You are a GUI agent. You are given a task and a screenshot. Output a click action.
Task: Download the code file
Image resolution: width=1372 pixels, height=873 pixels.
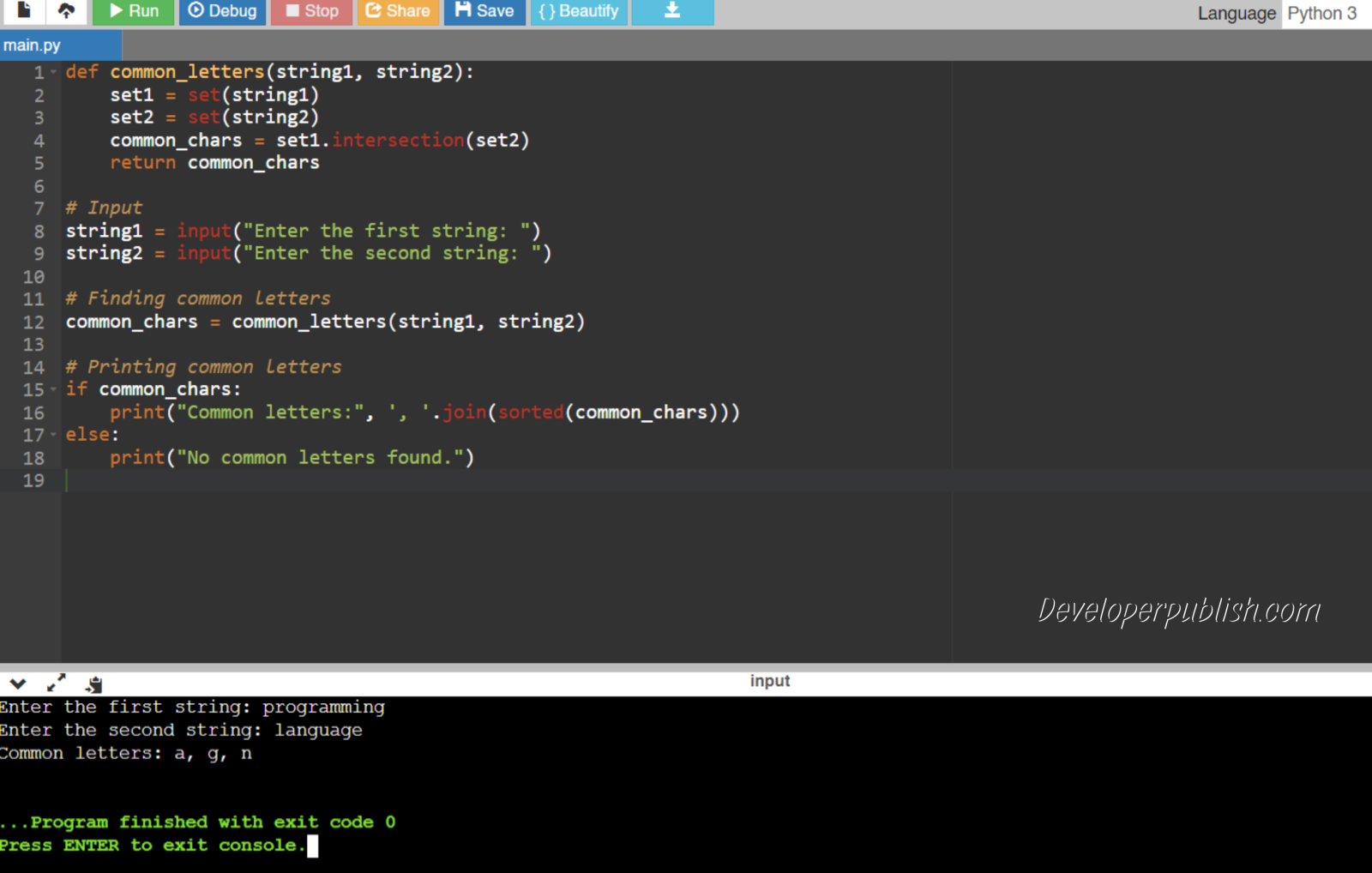[671, 11]
